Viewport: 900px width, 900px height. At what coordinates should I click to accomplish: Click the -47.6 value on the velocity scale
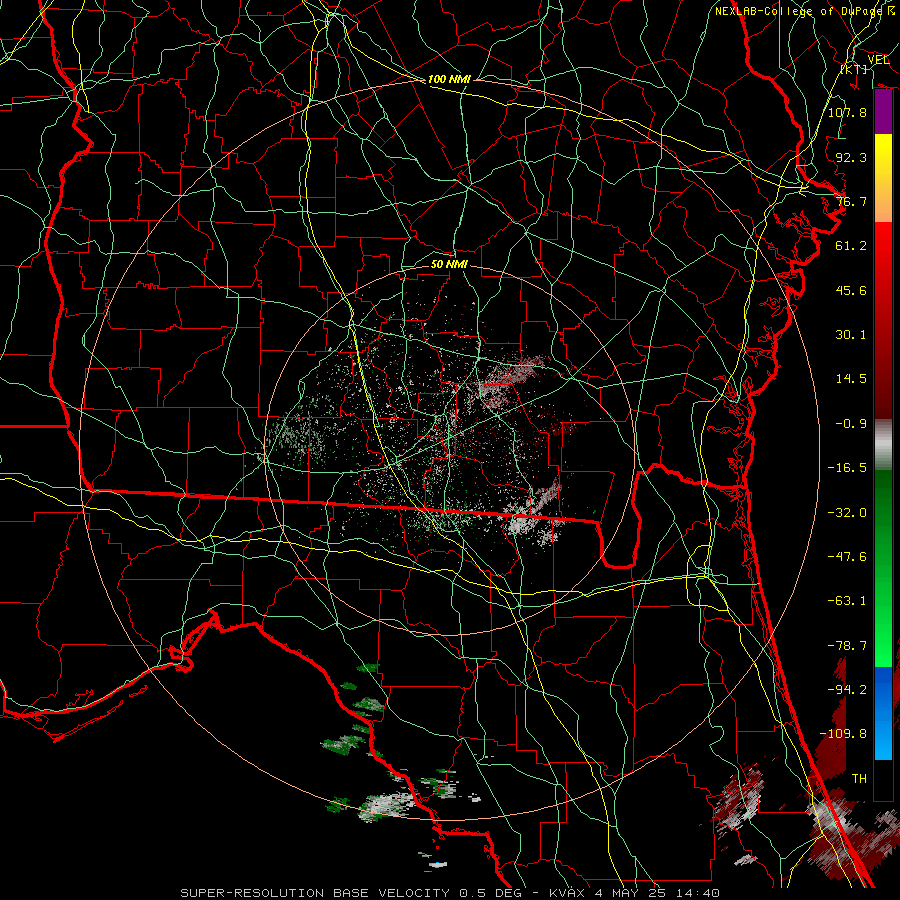pyautogui.click(x=847, y=557)
